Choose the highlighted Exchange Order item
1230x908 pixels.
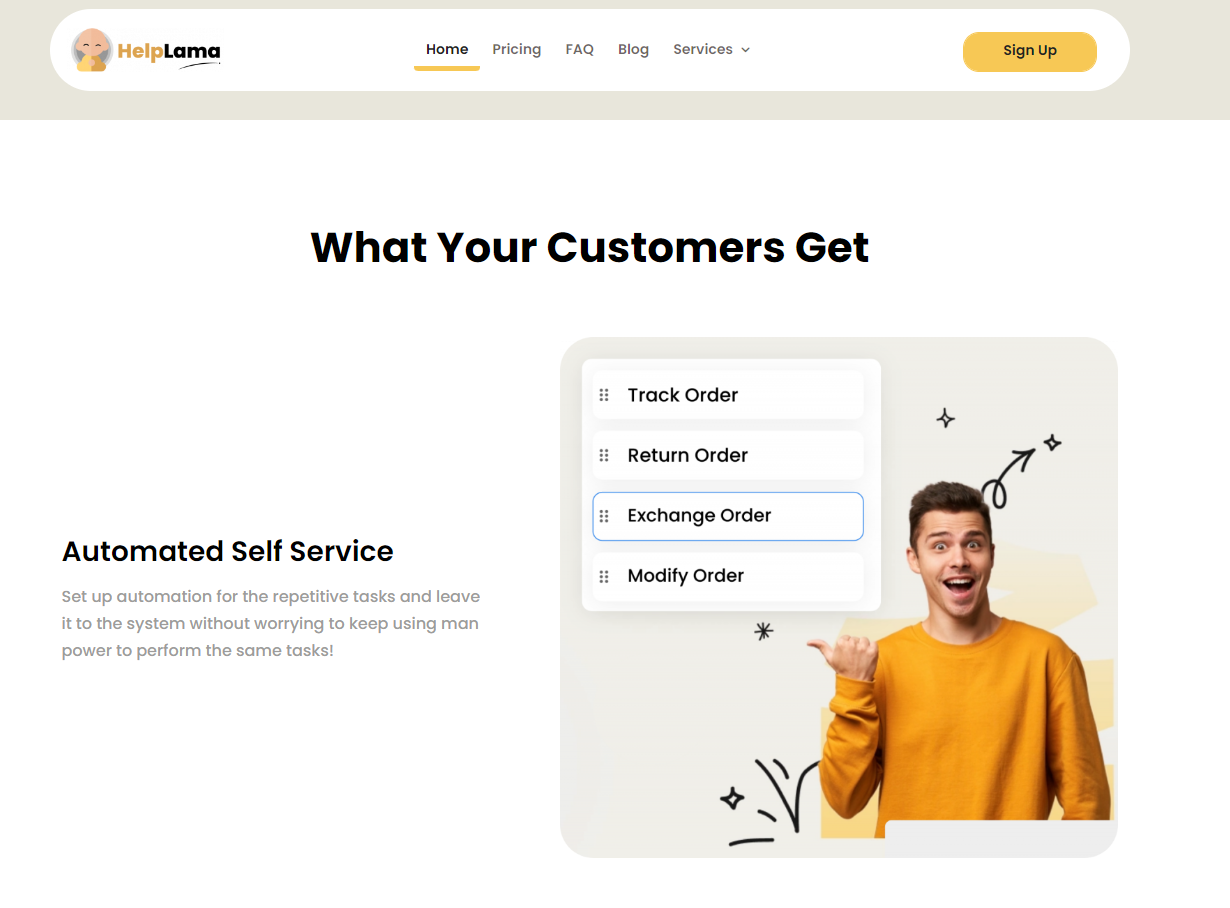point(728,516)
